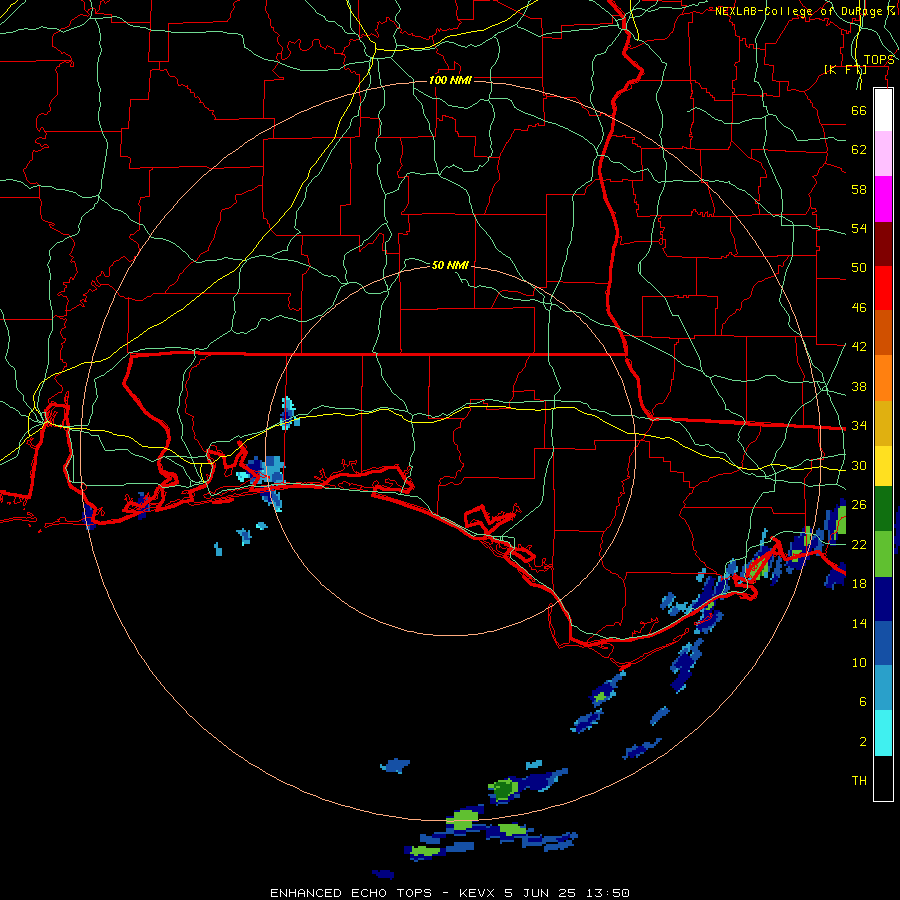Viewport: 900px width, 900px height.
Task: Click the '50' legend value
Action: tap(859, 267)
